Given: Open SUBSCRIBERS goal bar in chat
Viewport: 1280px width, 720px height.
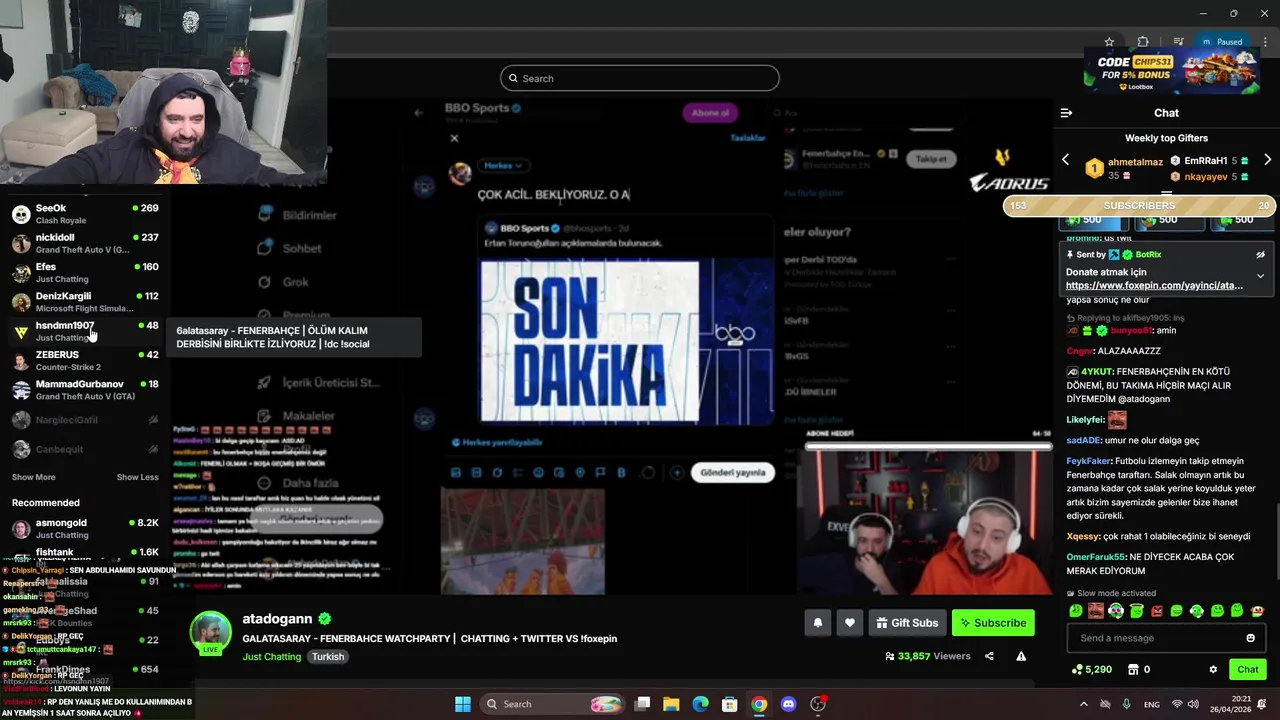Looking at the screenshot, I should [x=1139, y=205].
